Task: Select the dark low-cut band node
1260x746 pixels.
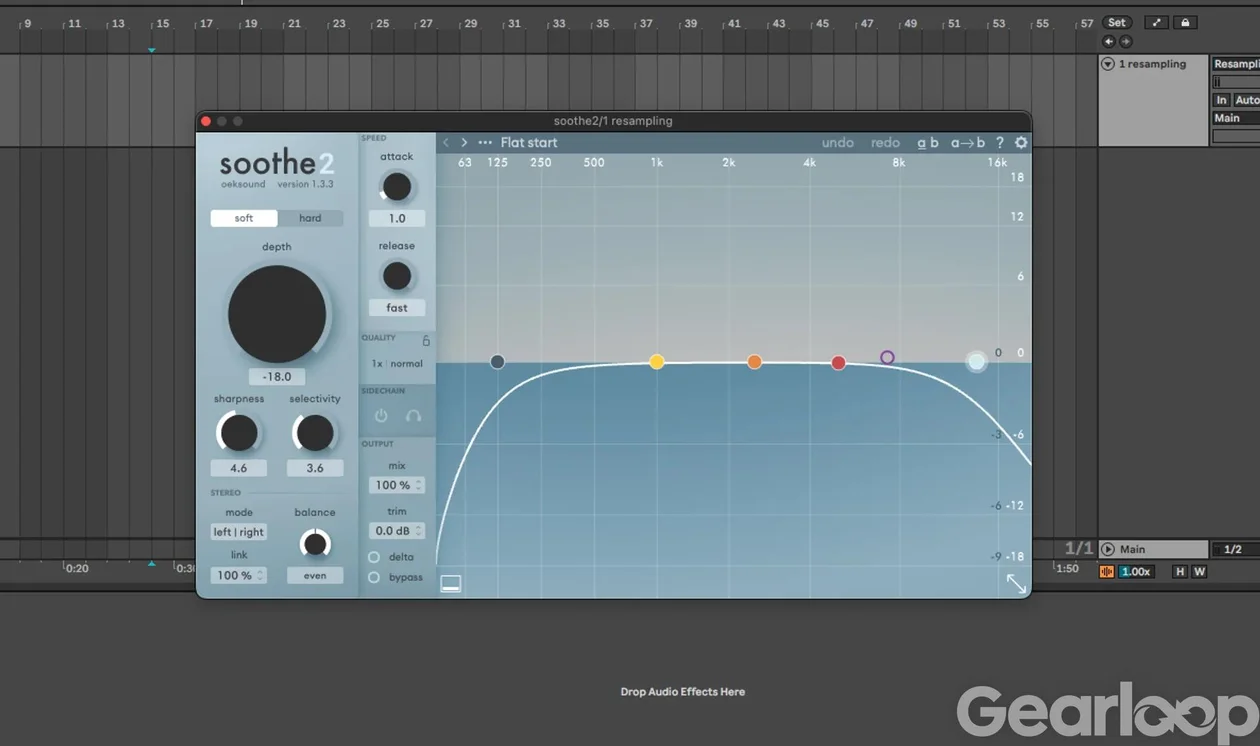Action: coord(498,362)
